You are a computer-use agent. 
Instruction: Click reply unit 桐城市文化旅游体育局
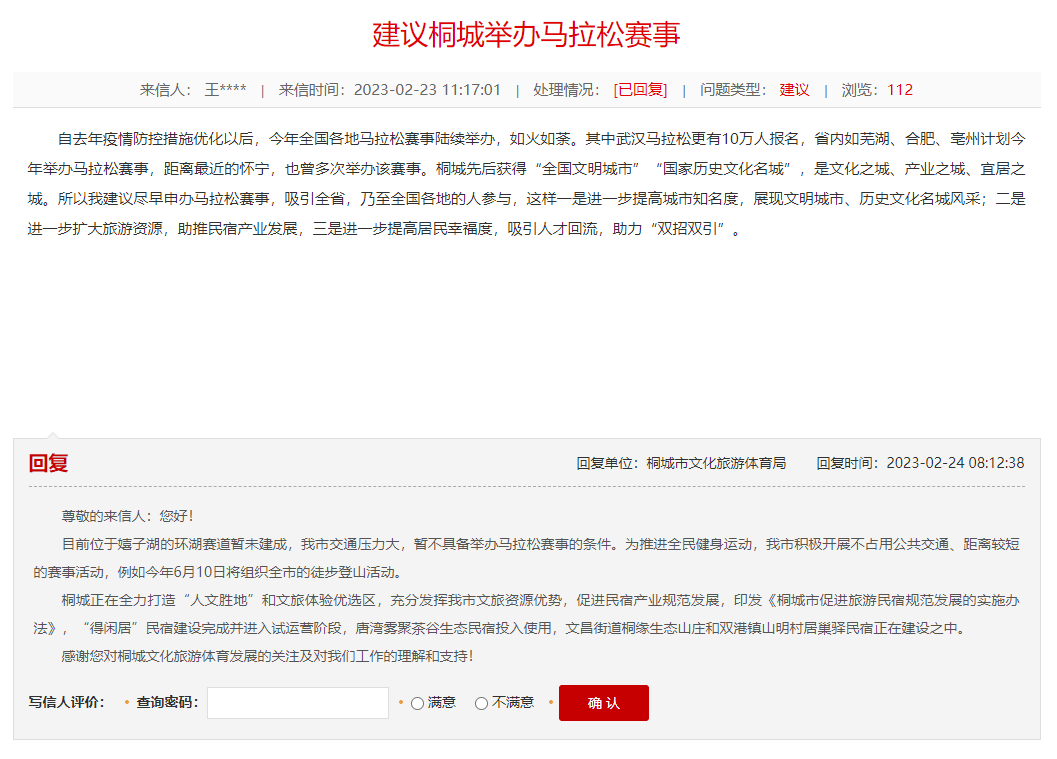717,463
